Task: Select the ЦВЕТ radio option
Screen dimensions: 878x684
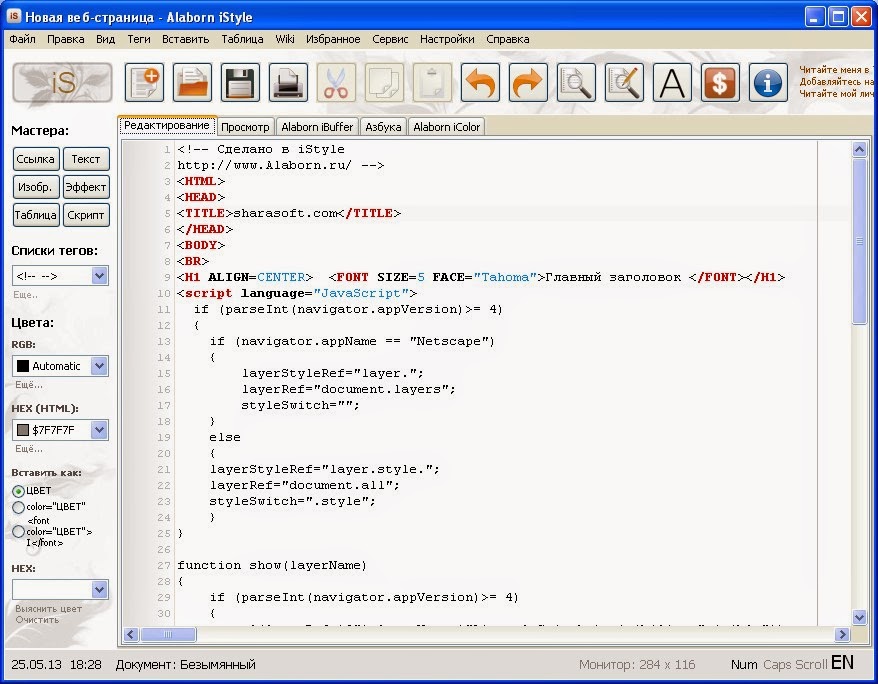Action: pos(18,491)
